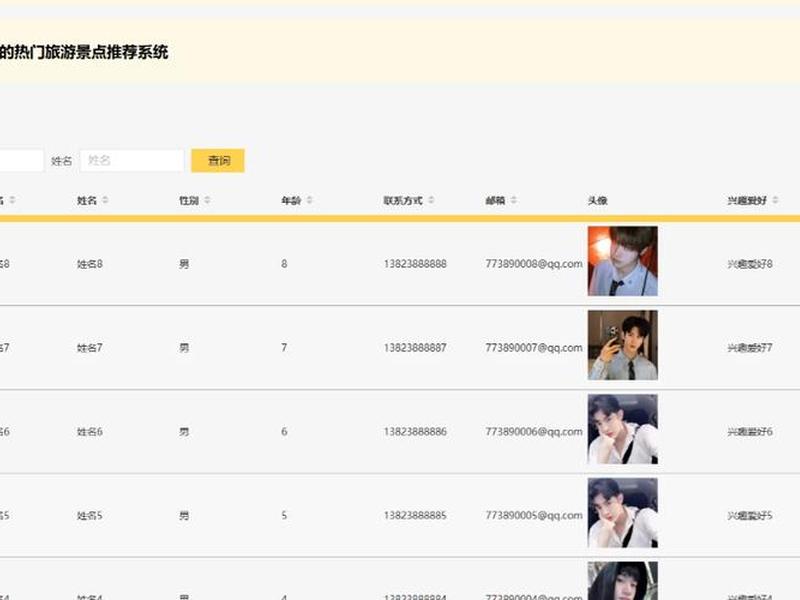Screen dimensions: 800x600
Task: Click email 773890005@qq.com cell
Action: 534,515
